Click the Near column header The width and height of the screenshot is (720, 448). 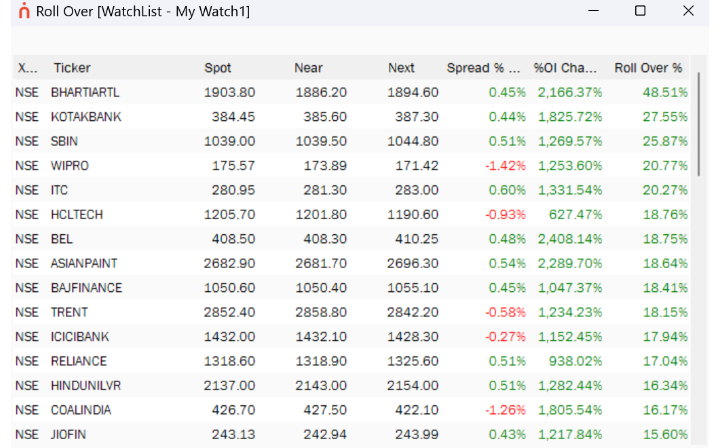pos(308,68)
